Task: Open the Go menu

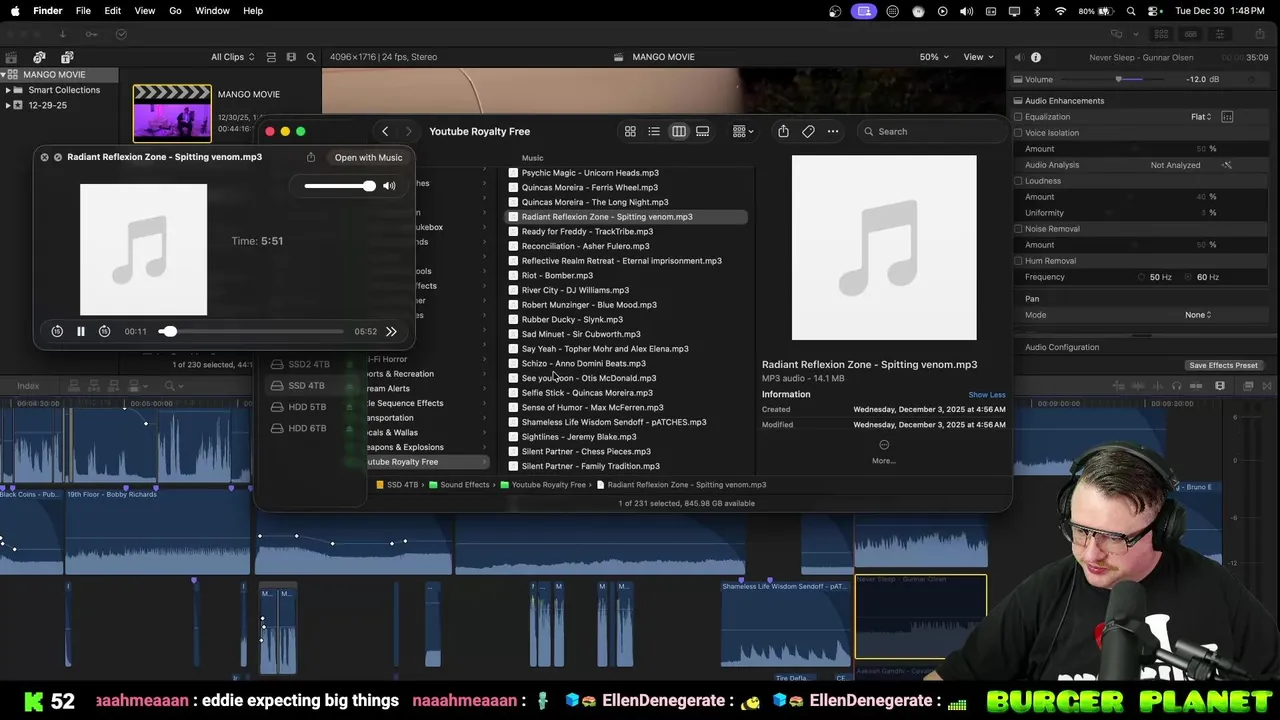Action: [x=175, y=11]
